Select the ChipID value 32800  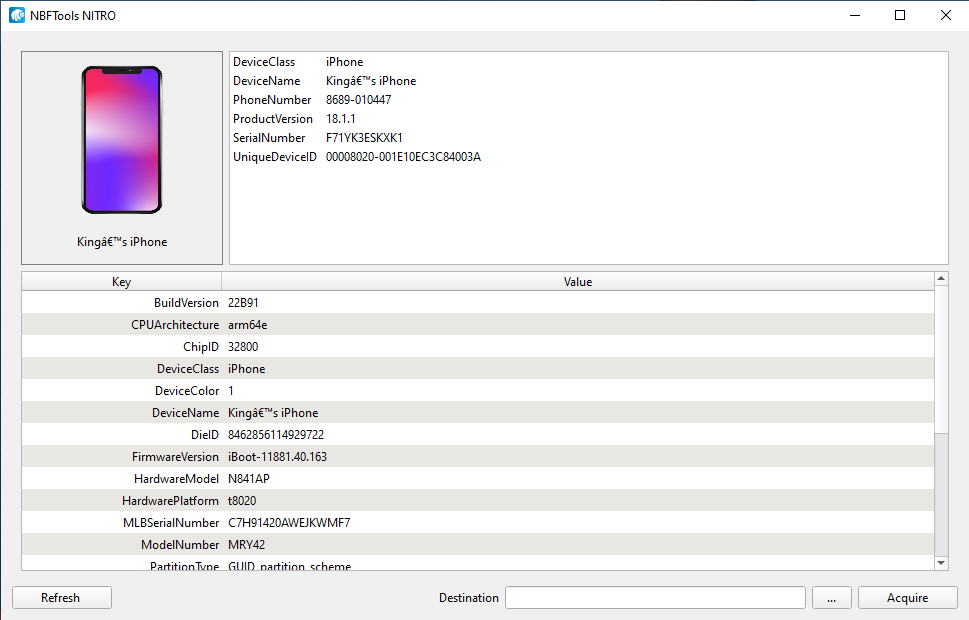click(243, 347)
